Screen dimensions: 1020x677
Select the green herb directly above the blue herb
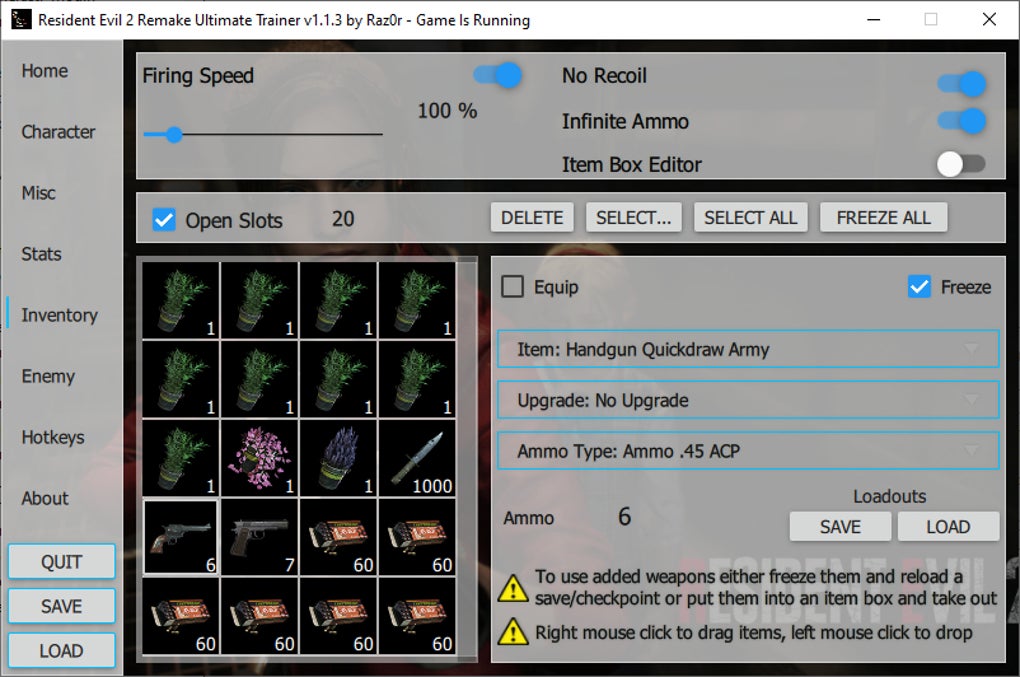tap(338, 379)
